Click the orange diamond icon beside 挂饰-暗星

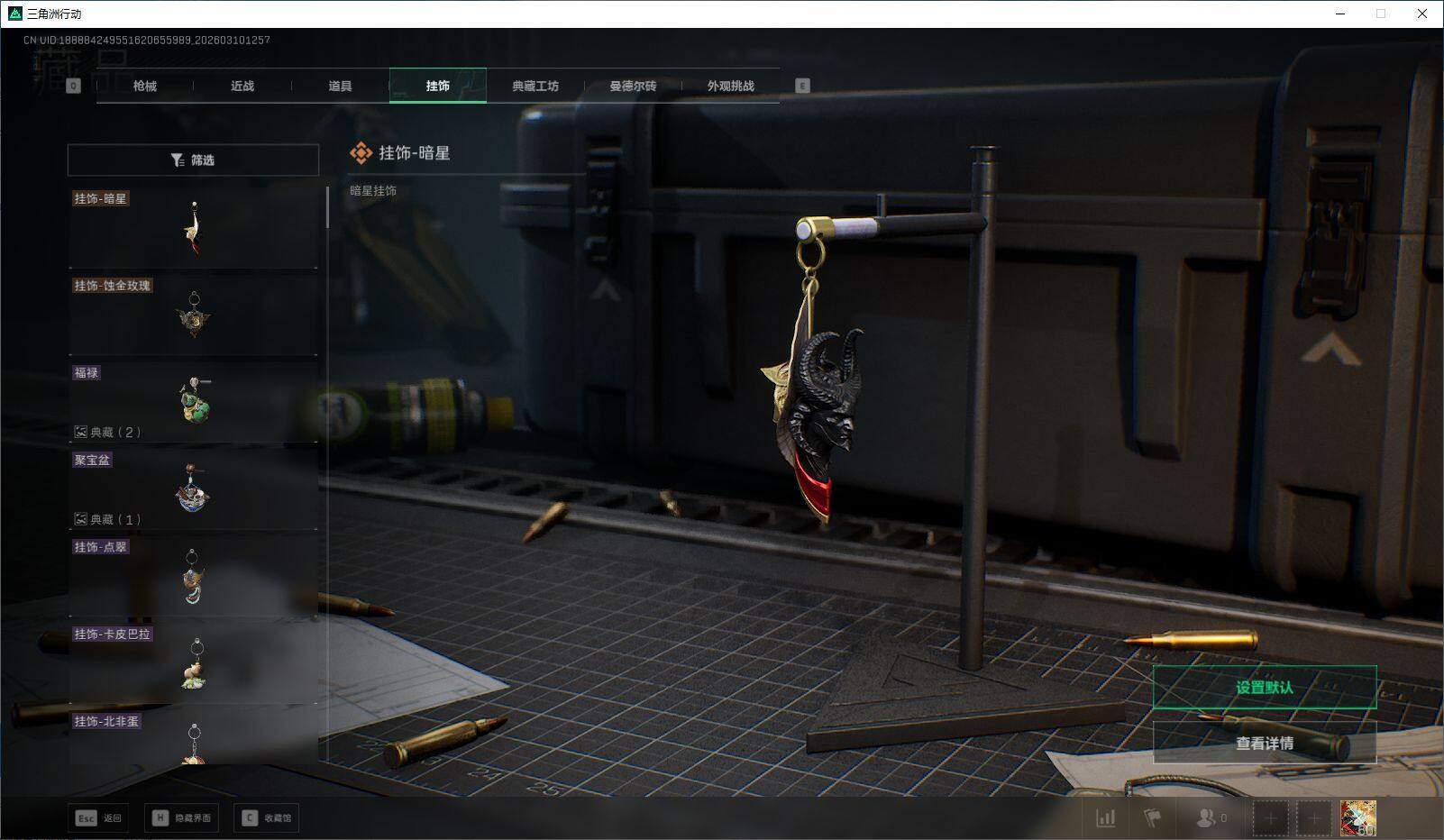pyautogui.click(x=361, y=153)
